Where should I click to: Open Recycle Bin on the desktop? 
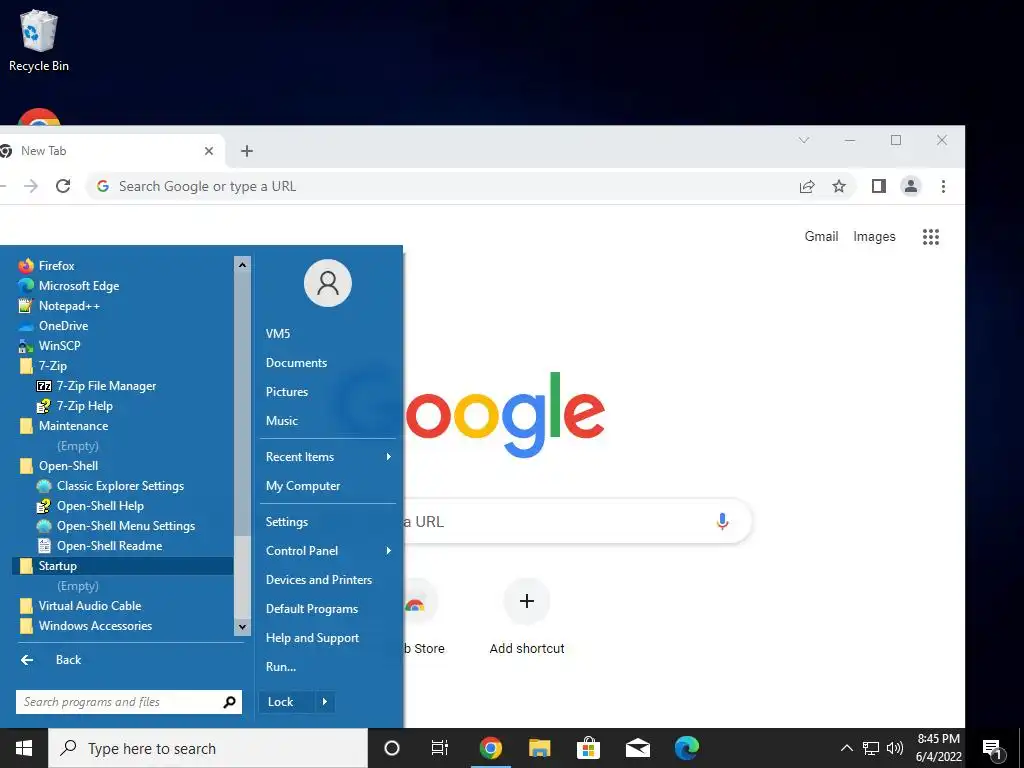pos(39,40)
